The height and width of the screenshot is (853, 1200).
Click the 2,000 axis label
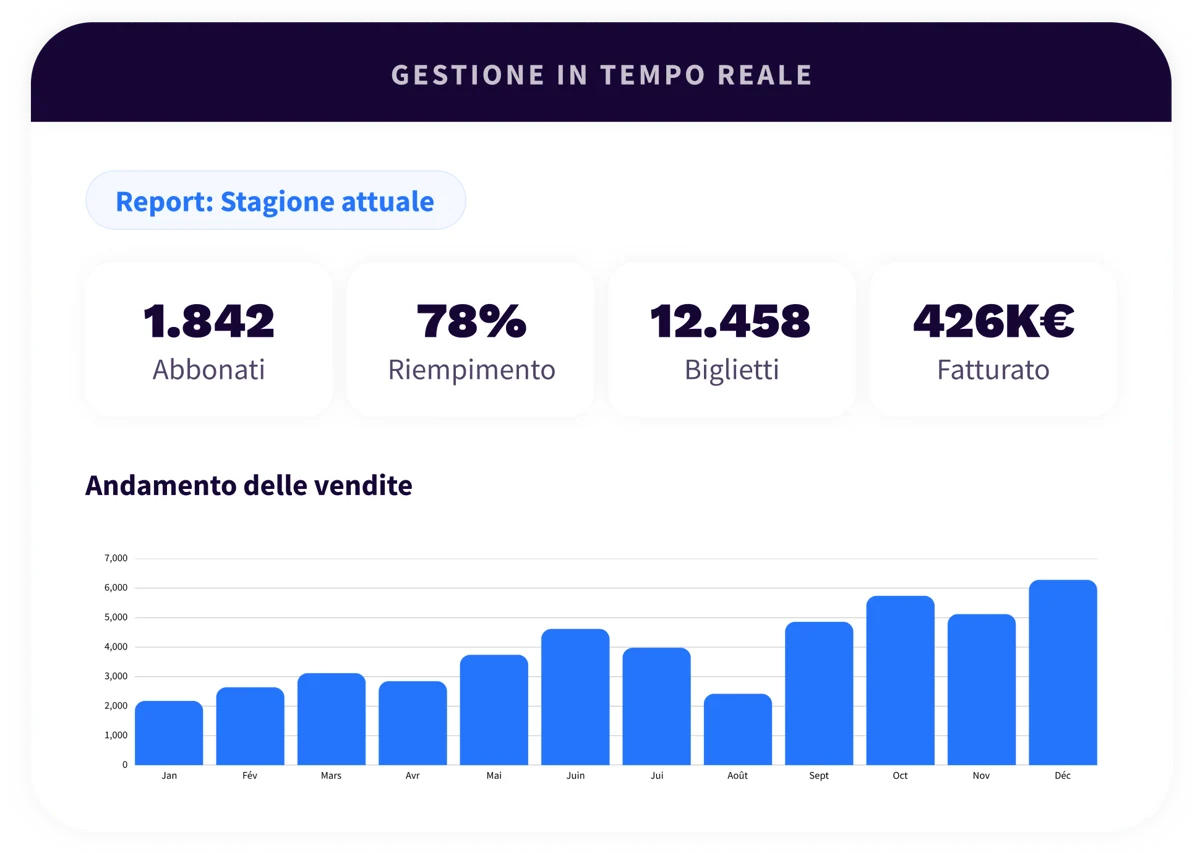116,705
